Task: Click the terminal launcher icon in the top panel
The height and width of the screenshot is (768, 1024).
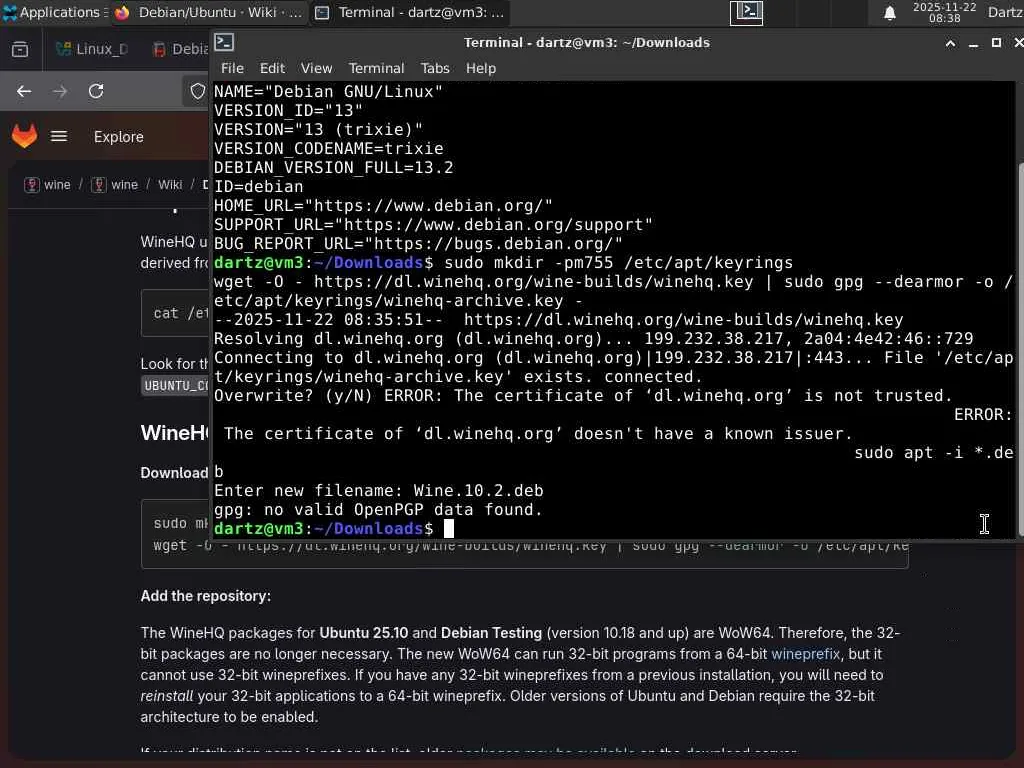Action: click(746, 12)
